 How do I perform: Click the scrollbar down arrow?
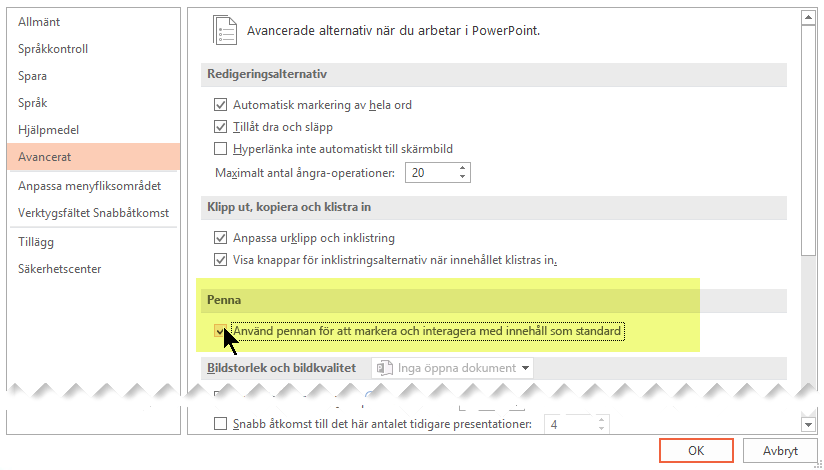pyautogui.click(x=808, y=424)
